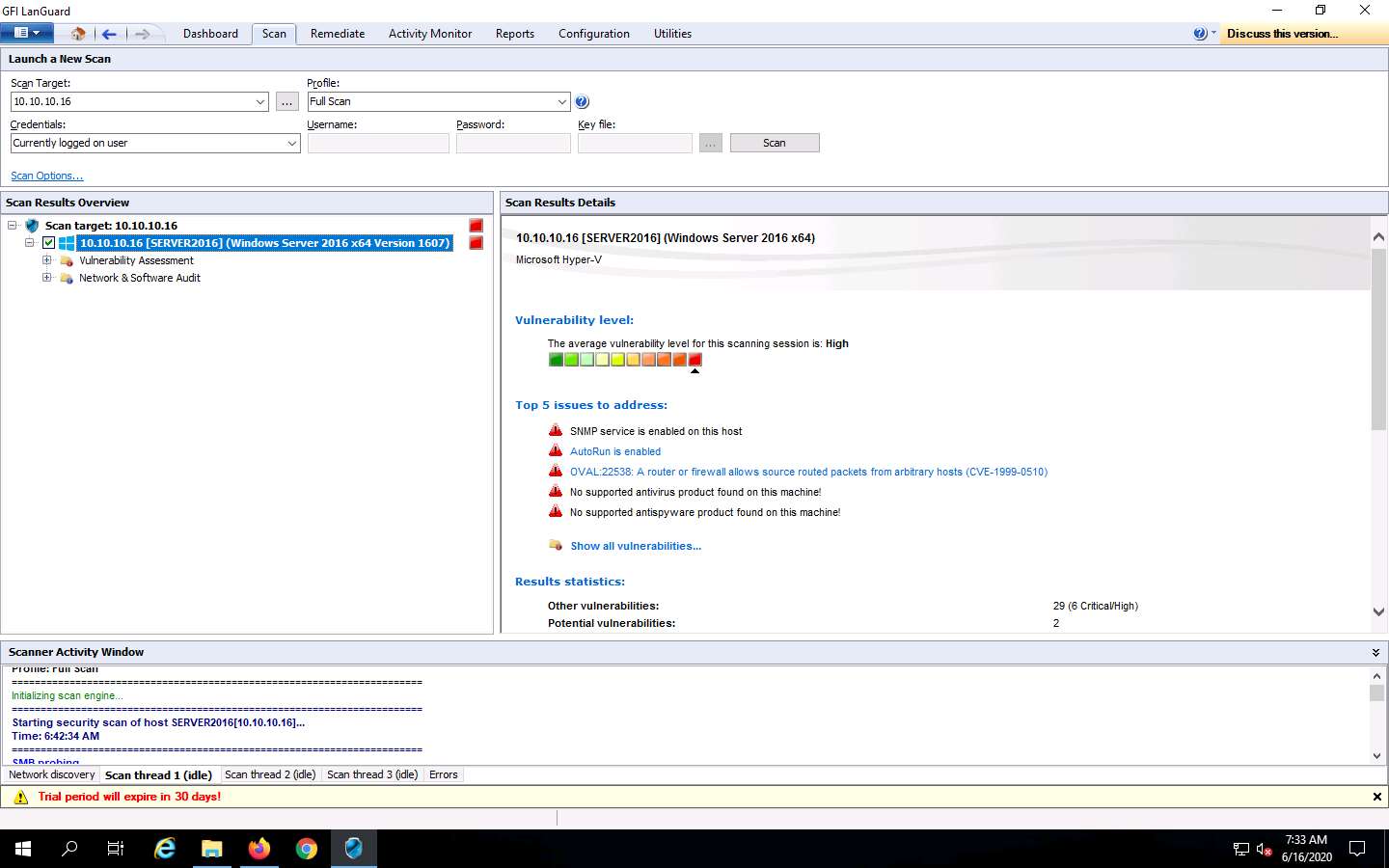Click the Network & Software Audit folder icon
Screen dimensions: 1389x868
click(x=67, y=279)
